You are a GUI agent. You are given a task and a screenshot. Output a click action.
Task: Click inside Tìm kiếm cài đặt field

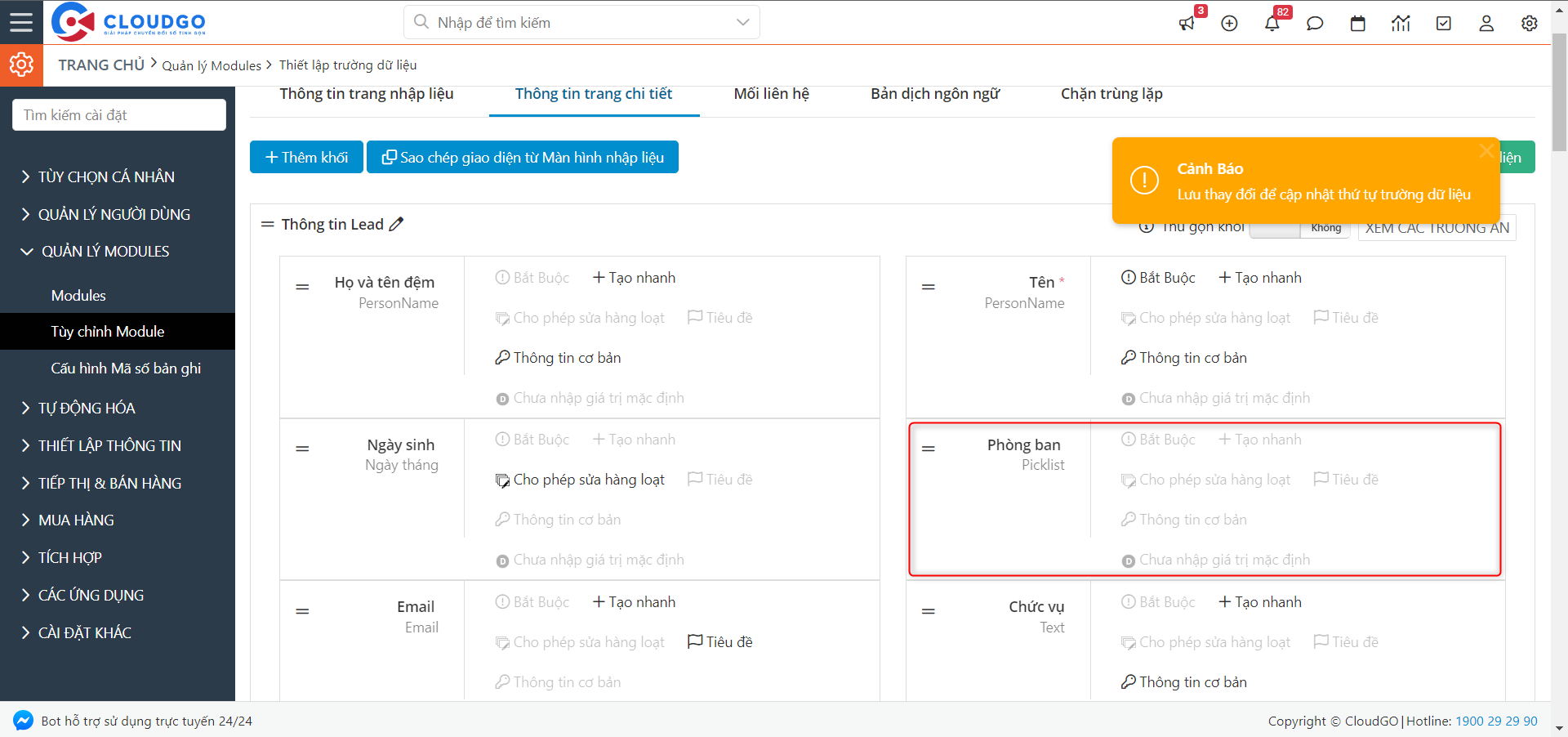click(x=119, y=115)
